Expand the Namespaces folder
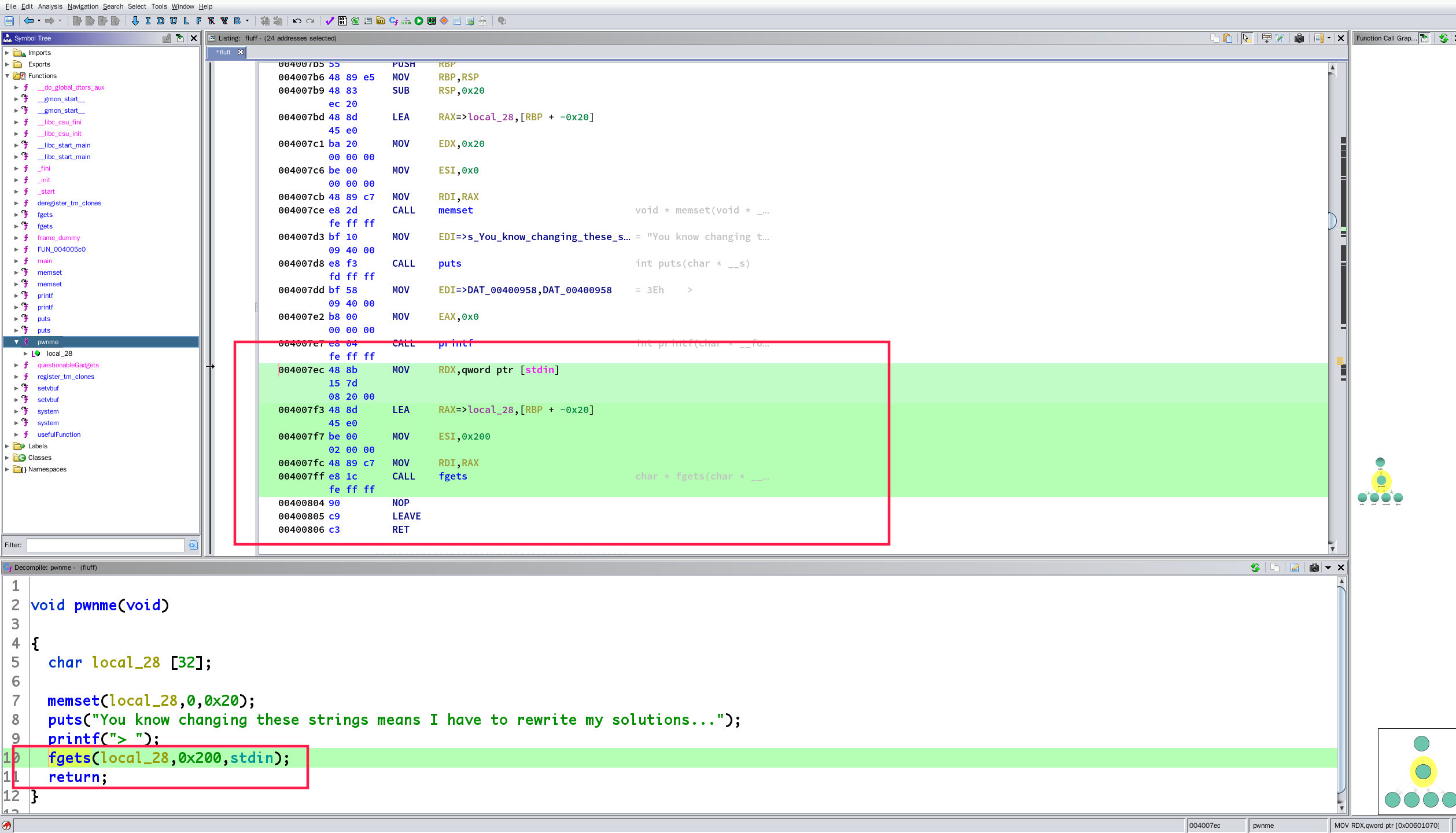The width and height of the screenshot is (1456, 833). [x=7, y=469]
